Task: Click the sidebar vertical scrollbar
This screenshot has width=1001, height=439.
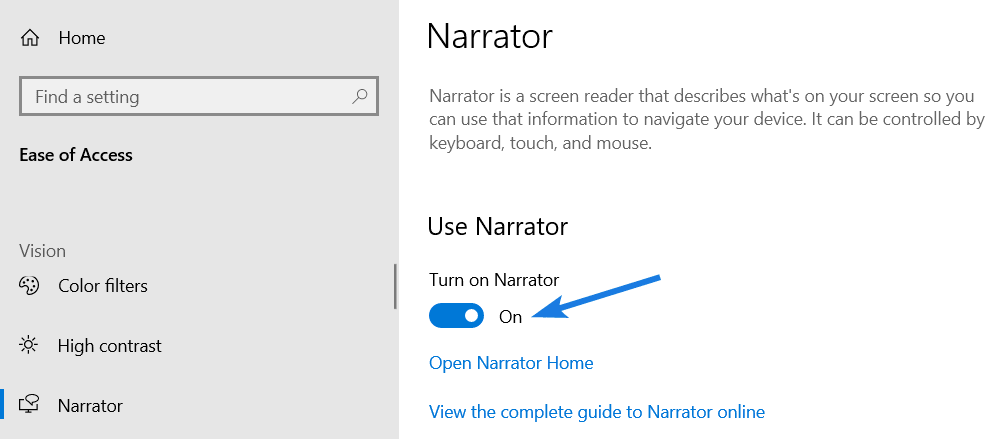Action: 395,287
